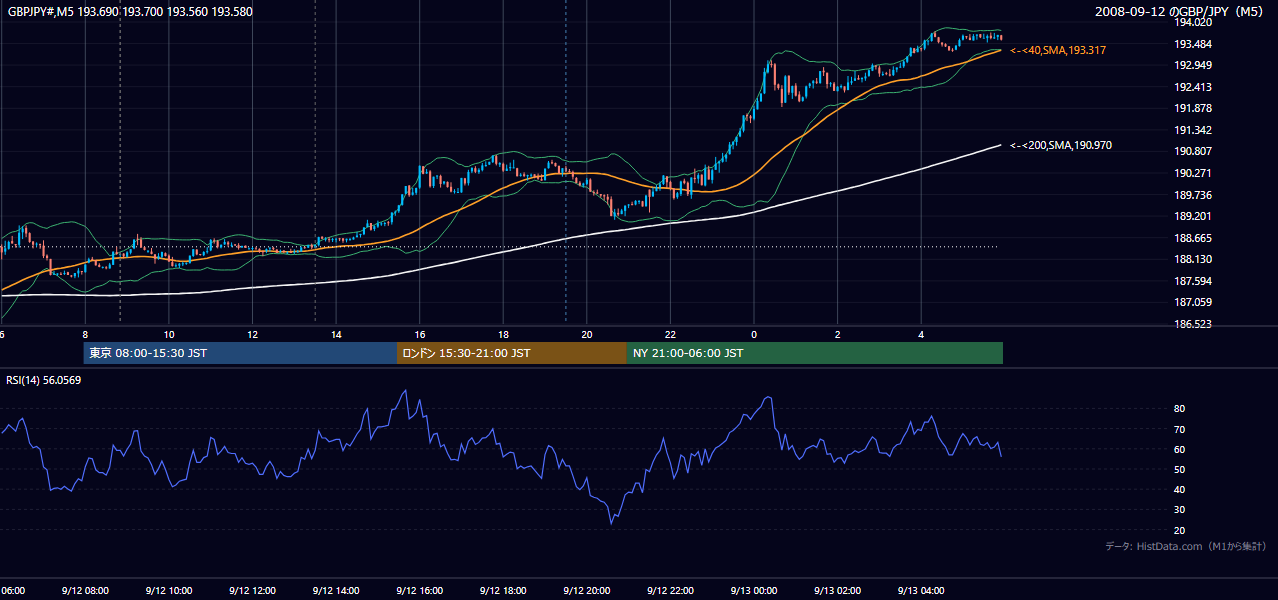Click price axis label 186.523
Image resolution: width=1278 pixels, height=600 pixels.
pyautogui.click(x=1193, y=324)
